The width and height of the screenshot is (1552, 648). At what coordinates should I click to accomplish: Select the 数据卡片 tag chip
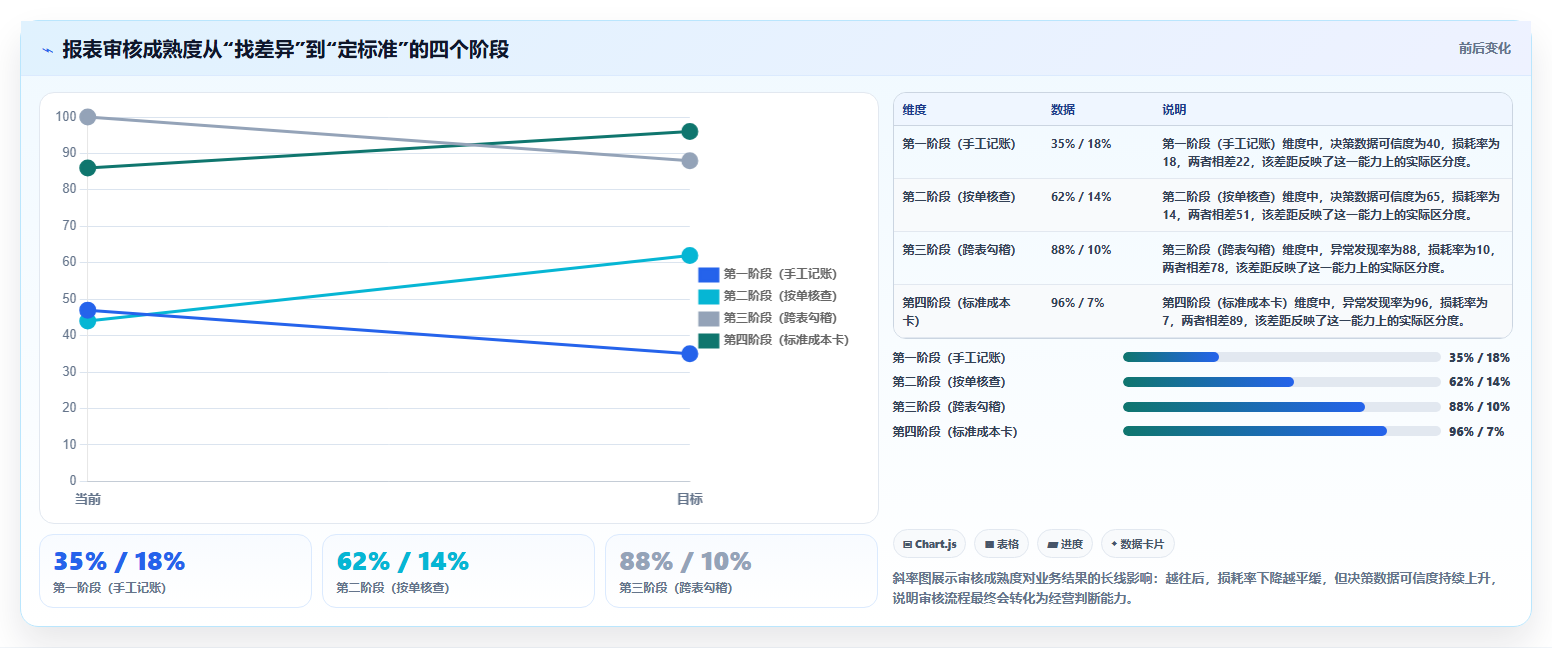point(1137,544)
